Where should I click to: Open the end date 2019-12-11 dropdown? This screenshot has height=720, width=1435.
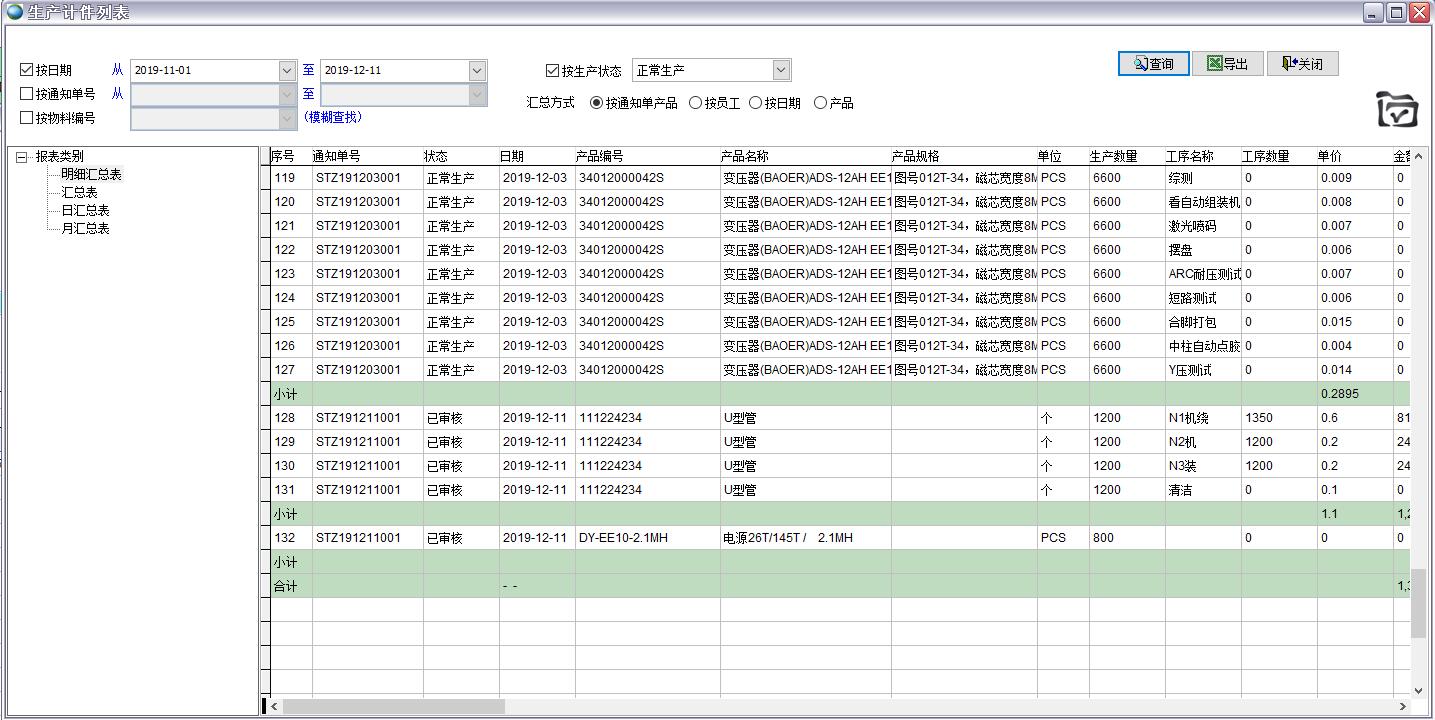pos(477,71)
